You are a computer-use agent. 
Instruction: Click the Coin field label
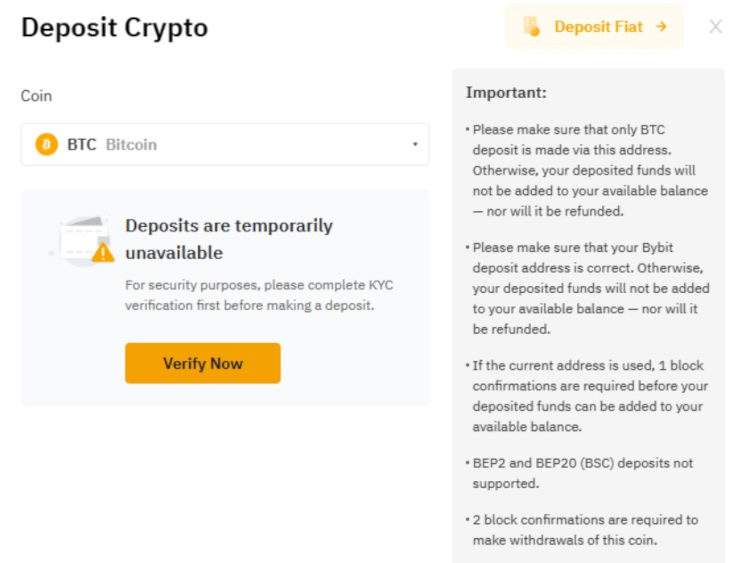click(36, 96)
